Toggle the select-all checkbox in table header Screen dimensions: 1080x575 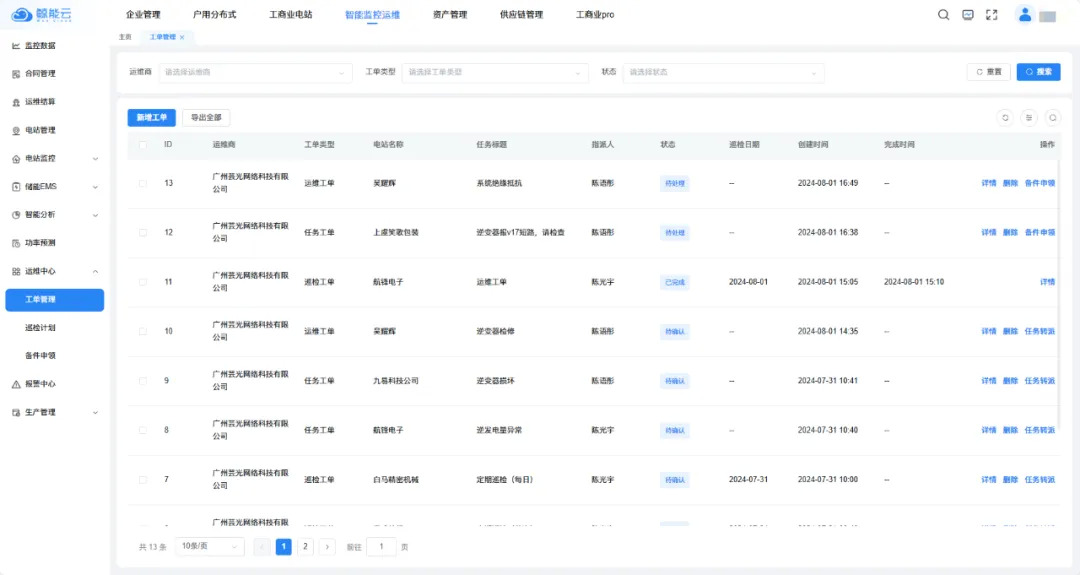click(142, 145)
